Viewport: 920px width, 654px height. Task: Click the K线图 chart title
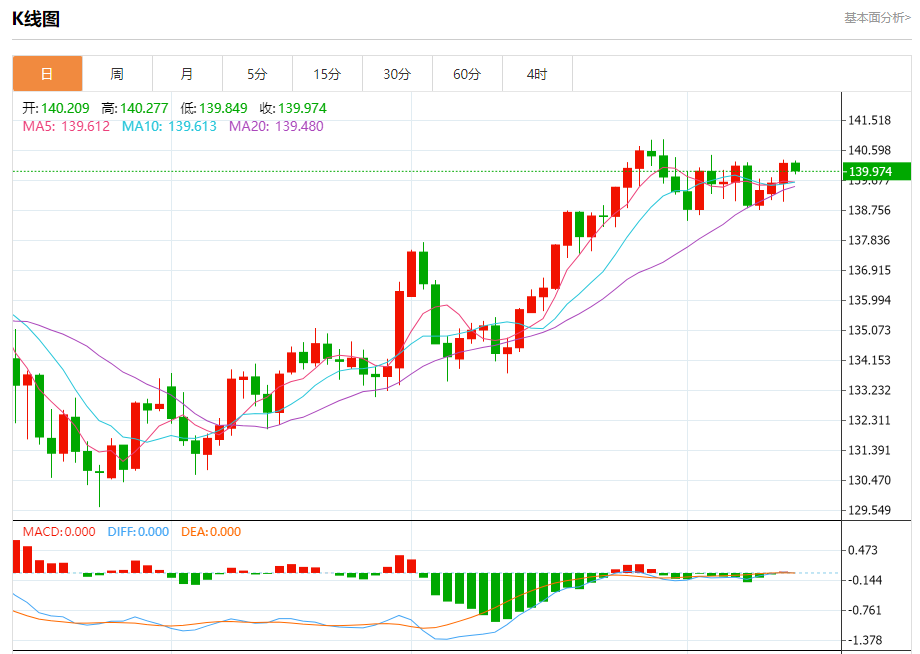point(36,19)
